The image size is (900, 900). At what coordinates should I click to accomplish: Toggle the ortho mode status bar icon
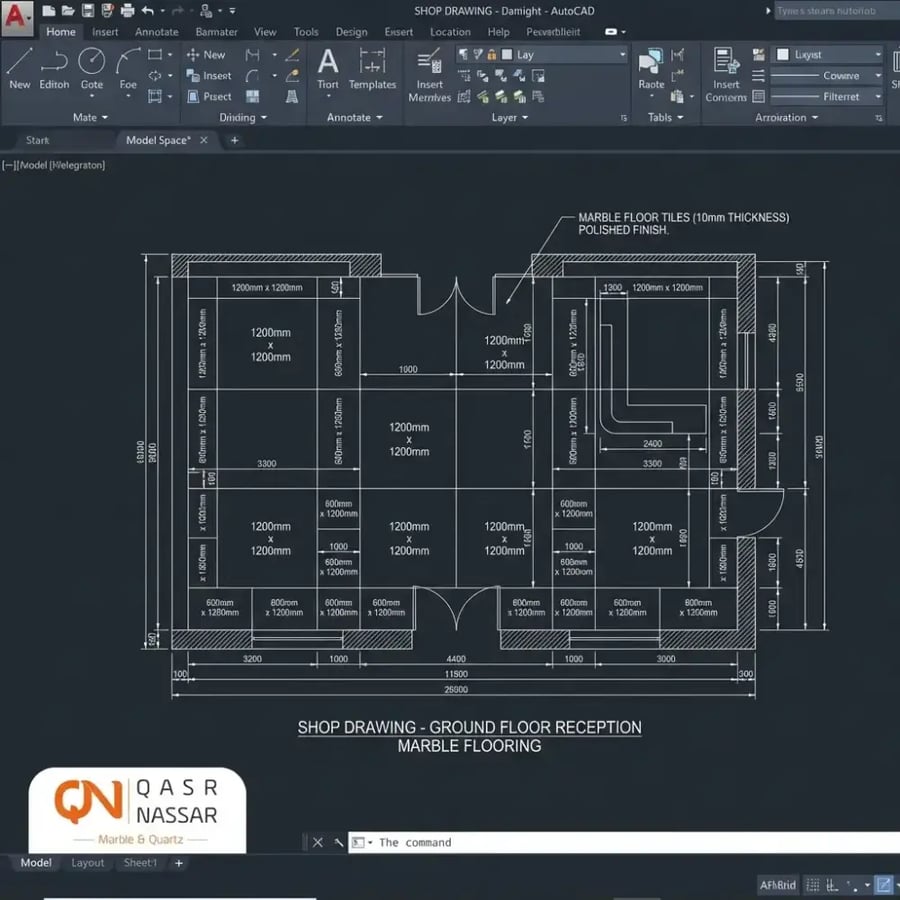pyautogui.click(x=832, y=885)
